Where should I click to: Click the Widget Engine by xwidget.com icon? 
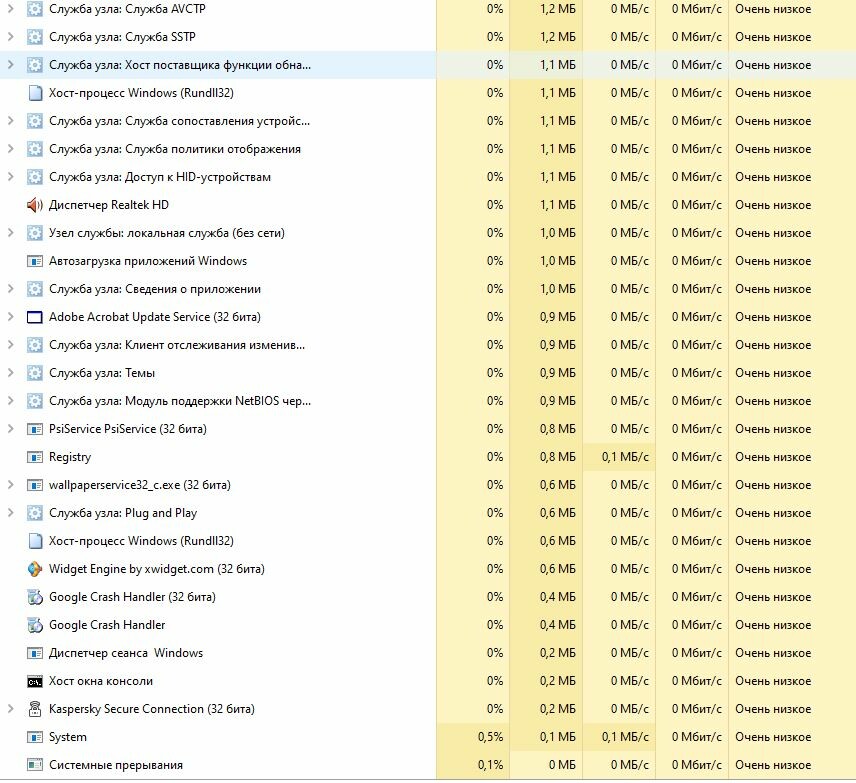[x=34, y=569]
